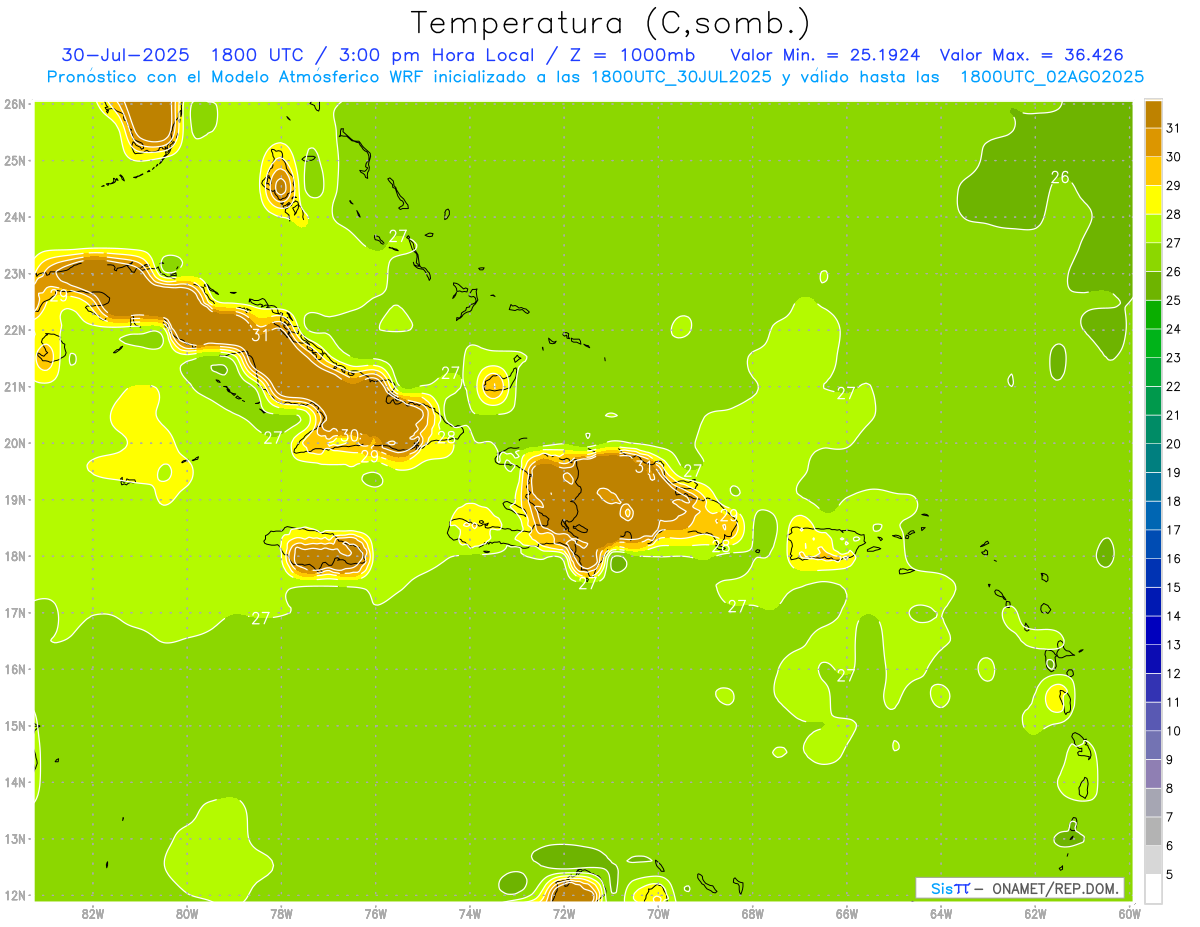Click the '20N' latitude axis label
The image size is (1200, 927).
pyautogui.click(x=15, y=443)
